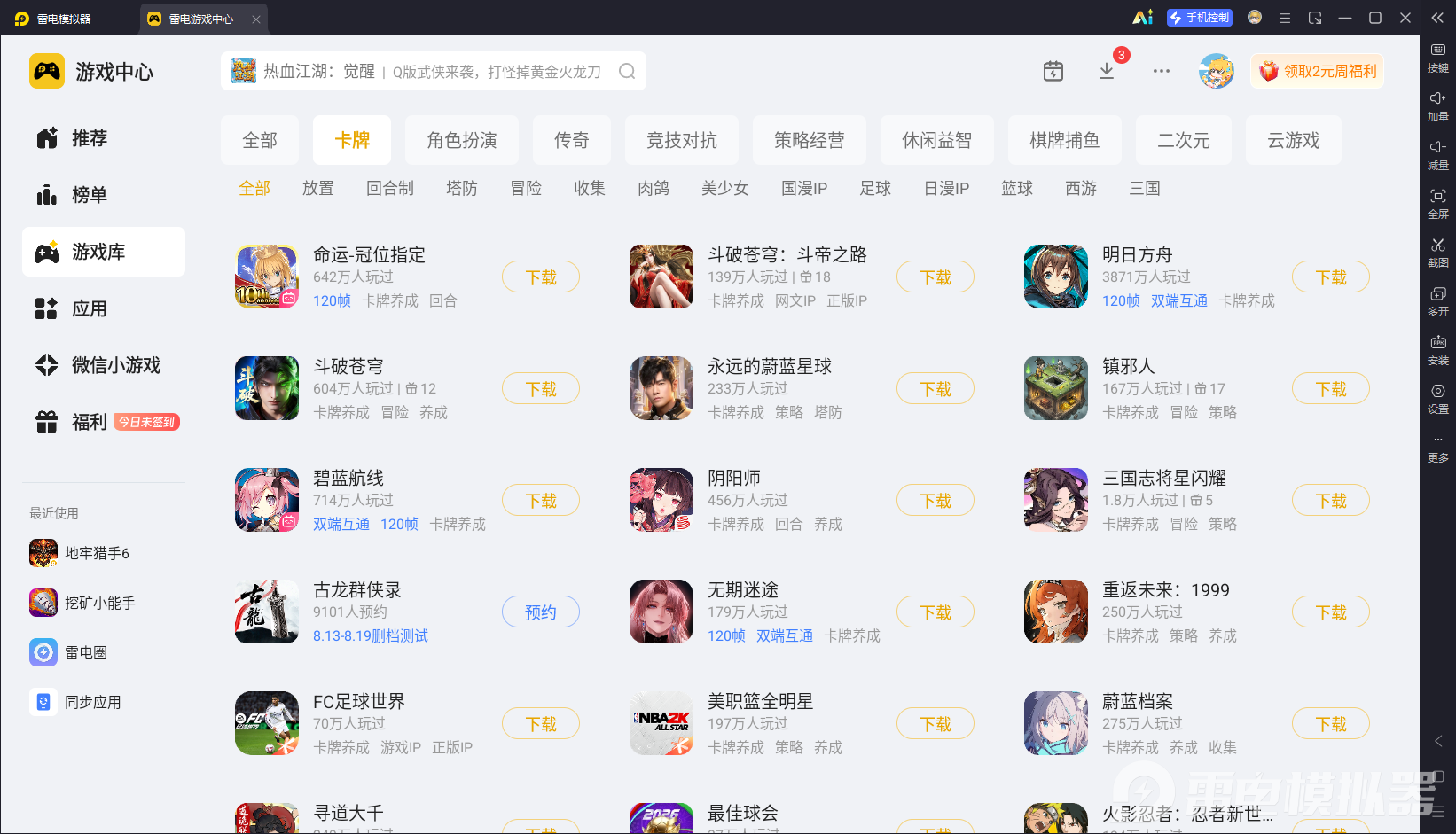Open the 按键 keymapping tool
This screenshot has width=1456, height=834.
(1438, 58)
